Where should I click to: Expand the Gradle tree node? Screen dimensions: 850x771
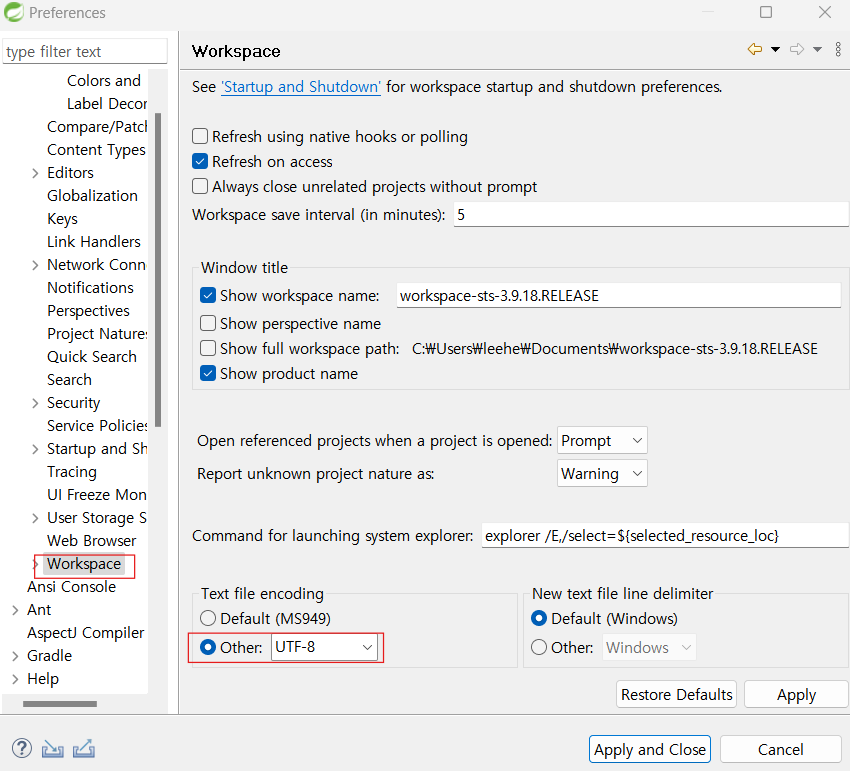15,656
